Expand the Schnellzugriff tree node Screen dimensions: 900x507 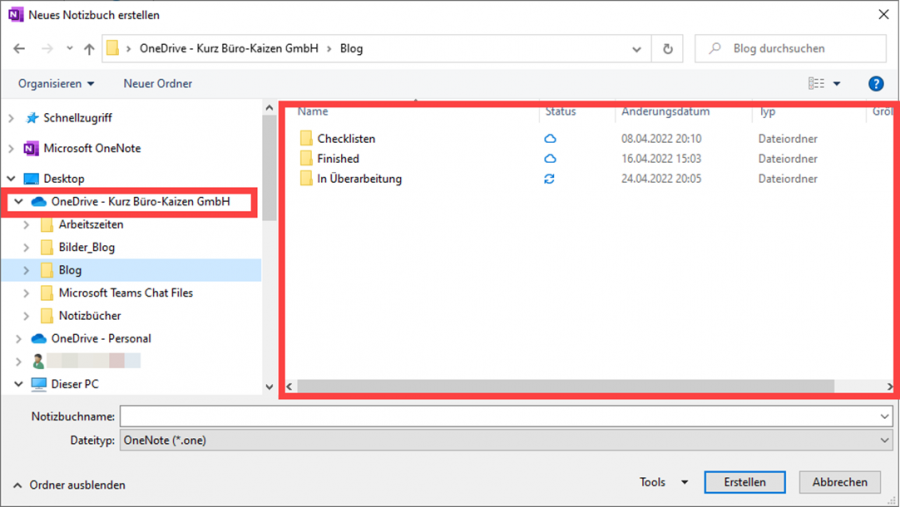pos(11,118)
